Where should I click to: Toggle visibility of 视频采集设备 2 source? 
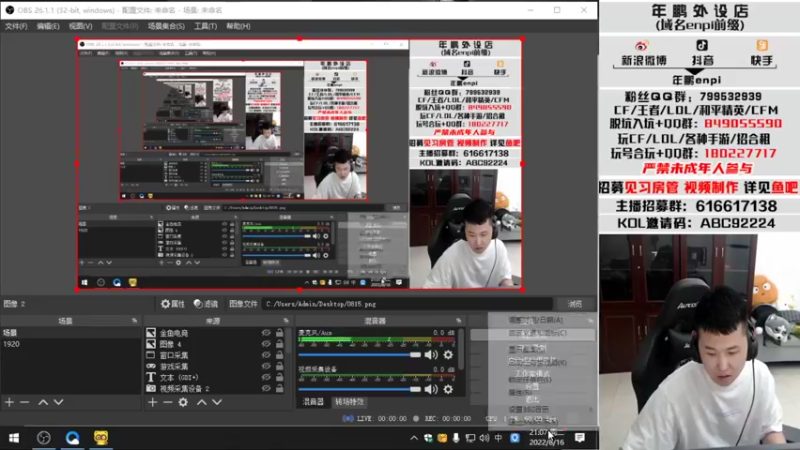[x=266, y=389]
